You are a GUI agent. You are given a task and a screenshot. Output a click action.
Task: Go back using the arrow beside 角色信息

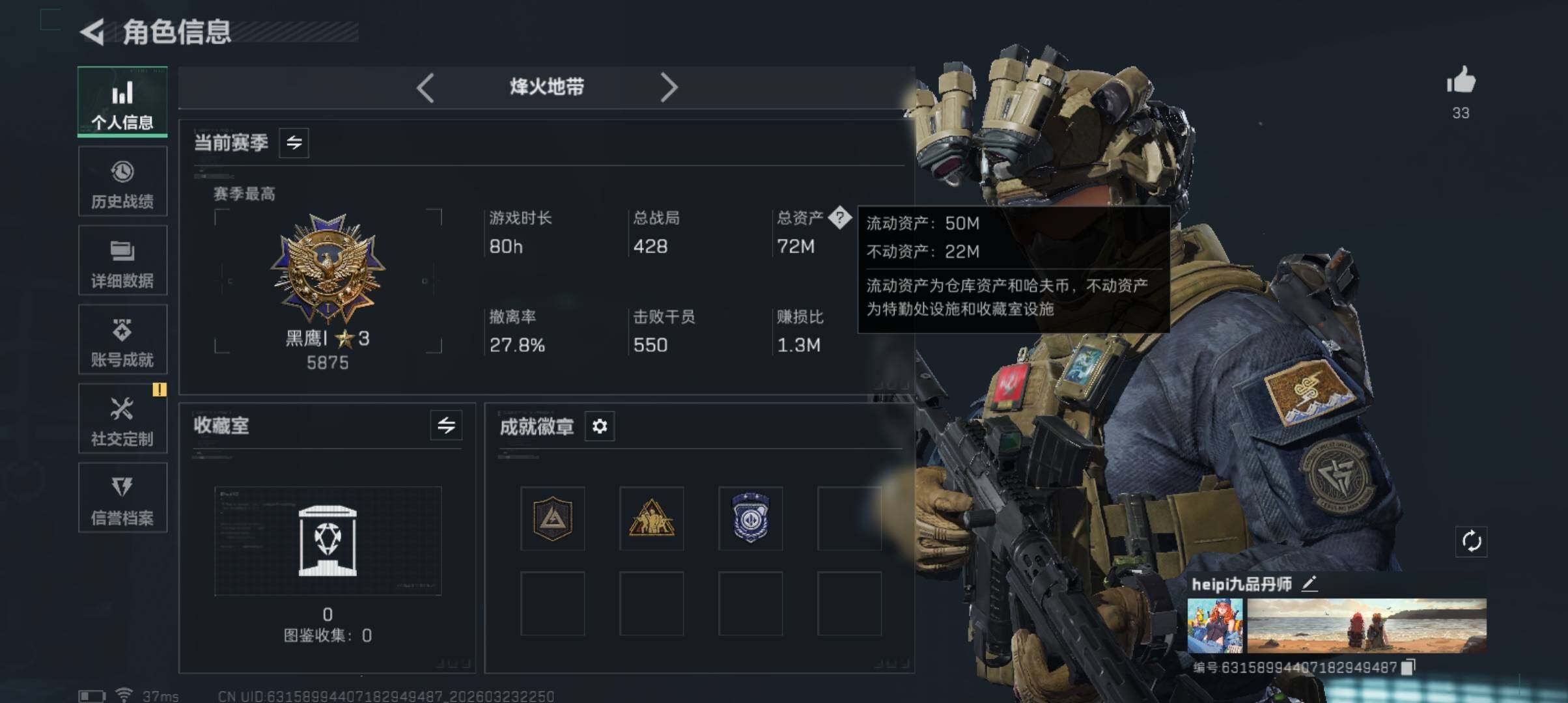[x=92, y=32]
